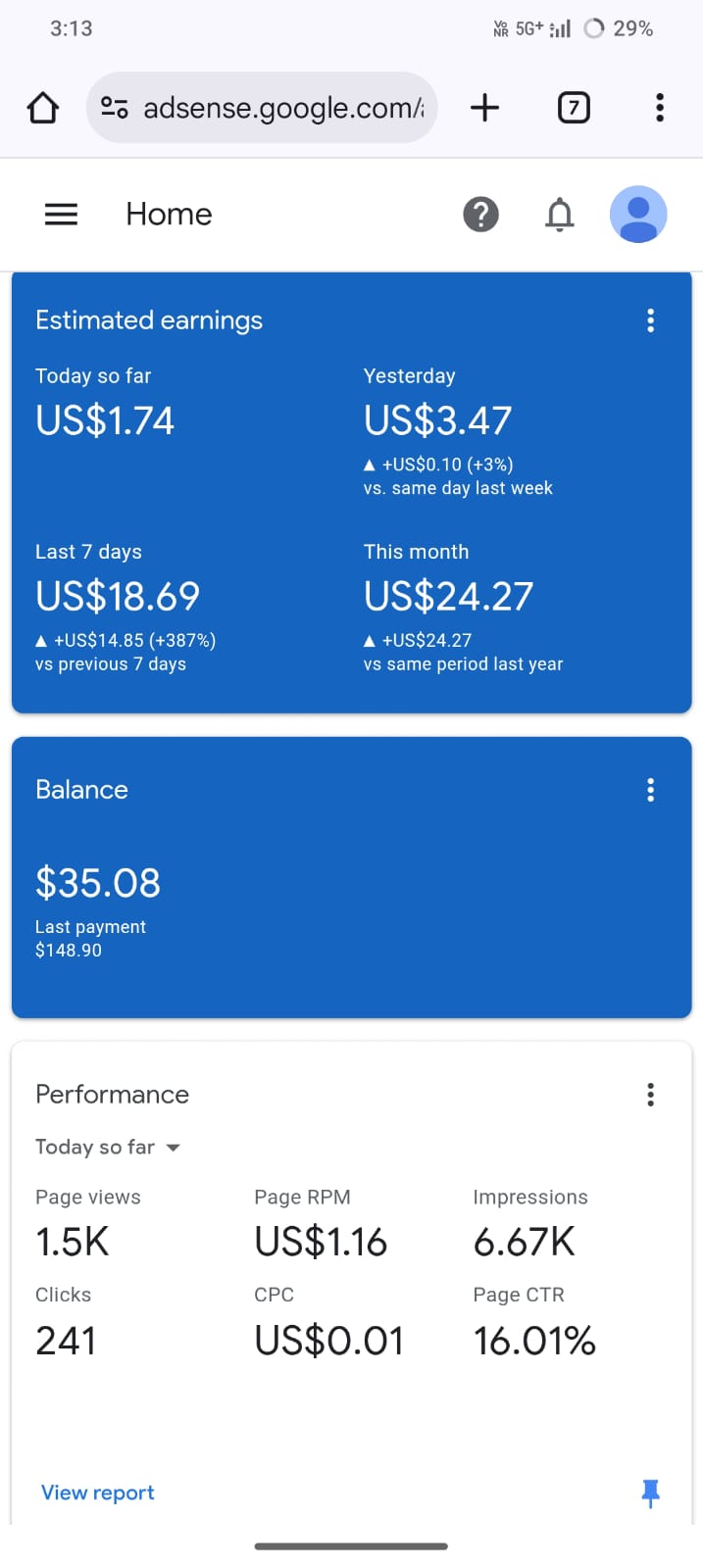
Task: Tap the Page CTR 16.01% metric
Action: (x=534, y=1341)
